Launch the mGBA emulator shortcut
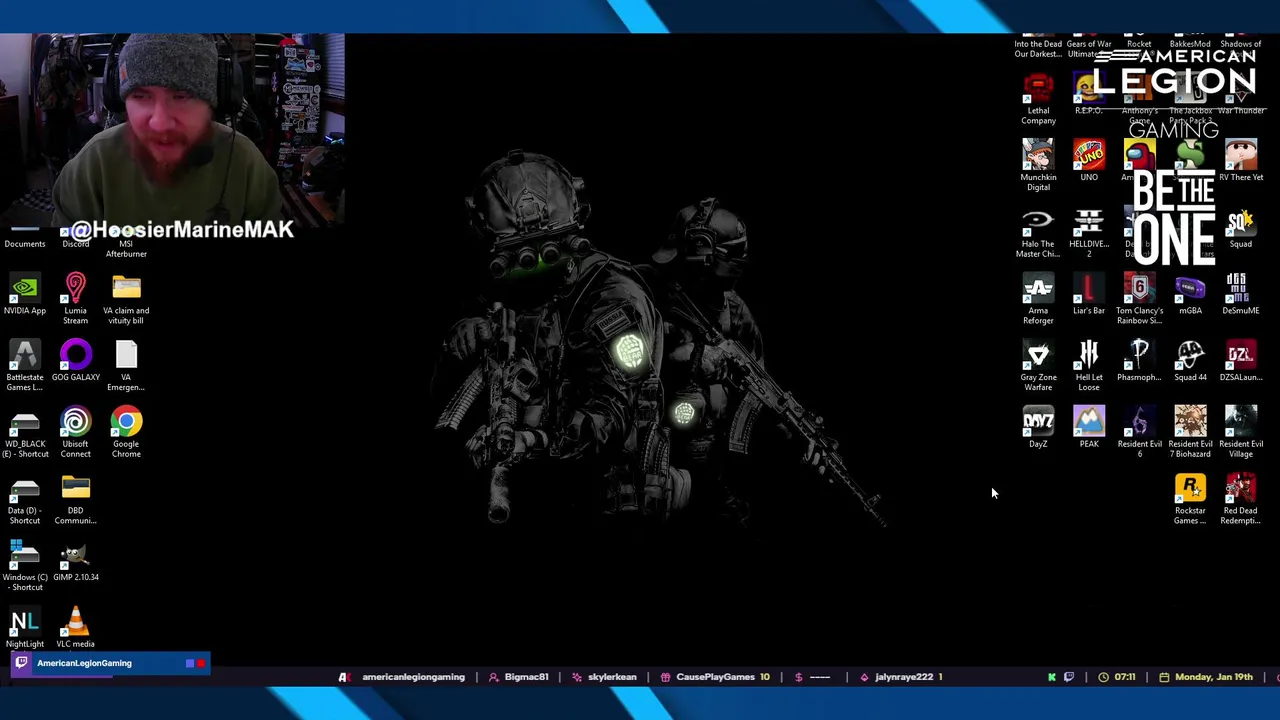 coord(1190,294)
